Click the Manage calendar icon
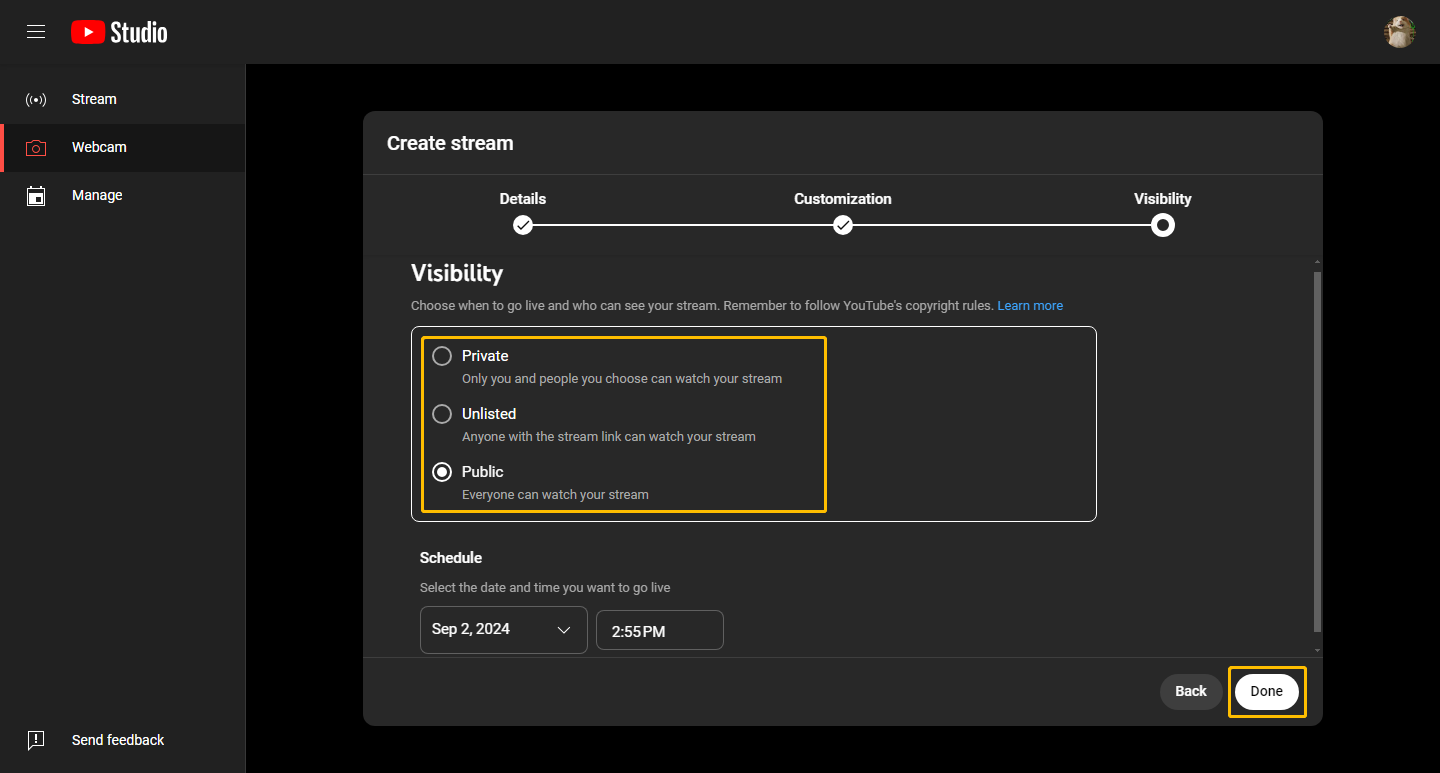 pos(36,196)
